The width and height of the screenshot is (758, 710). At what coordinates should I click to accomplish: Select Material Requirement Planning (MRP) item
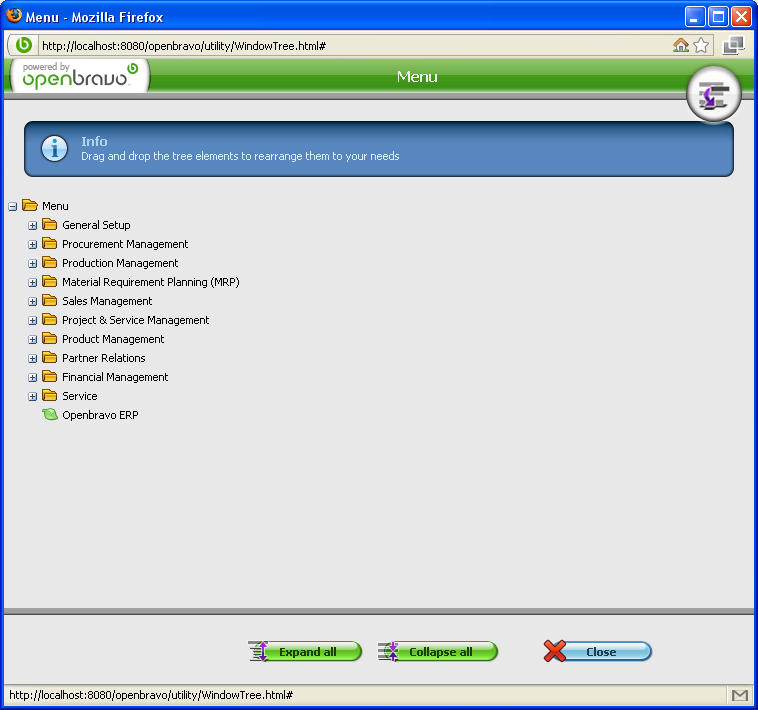pos(151,282)
